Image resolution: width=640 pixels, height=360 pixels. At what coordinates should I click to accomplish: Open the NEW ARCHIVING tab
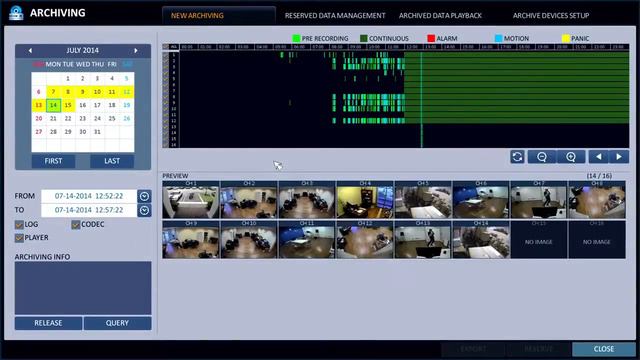218,16
